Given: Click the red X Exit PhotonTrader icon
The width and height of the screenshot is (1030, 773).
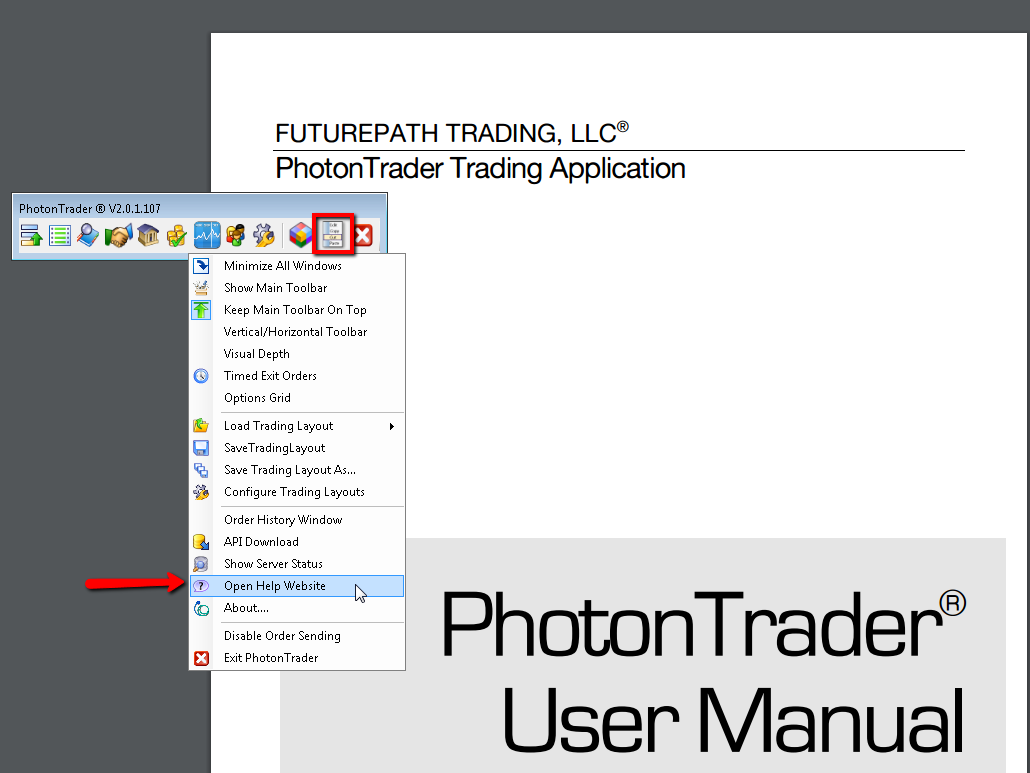Looking at the screenshot, I should pos(201,658).
